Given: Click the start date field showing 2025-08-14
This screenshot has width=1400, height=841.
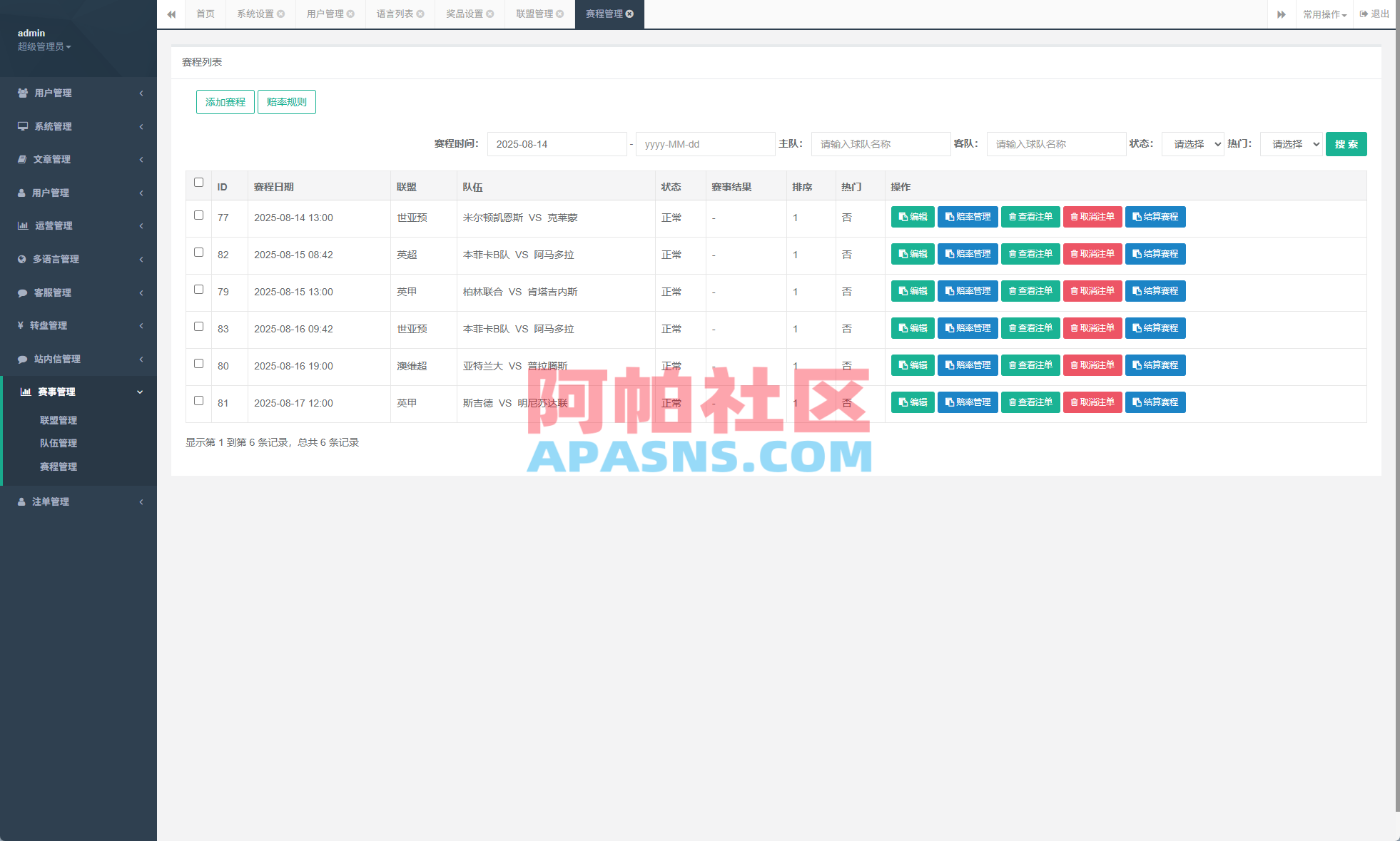Looking at the screenshot, I should coord(557,143).
